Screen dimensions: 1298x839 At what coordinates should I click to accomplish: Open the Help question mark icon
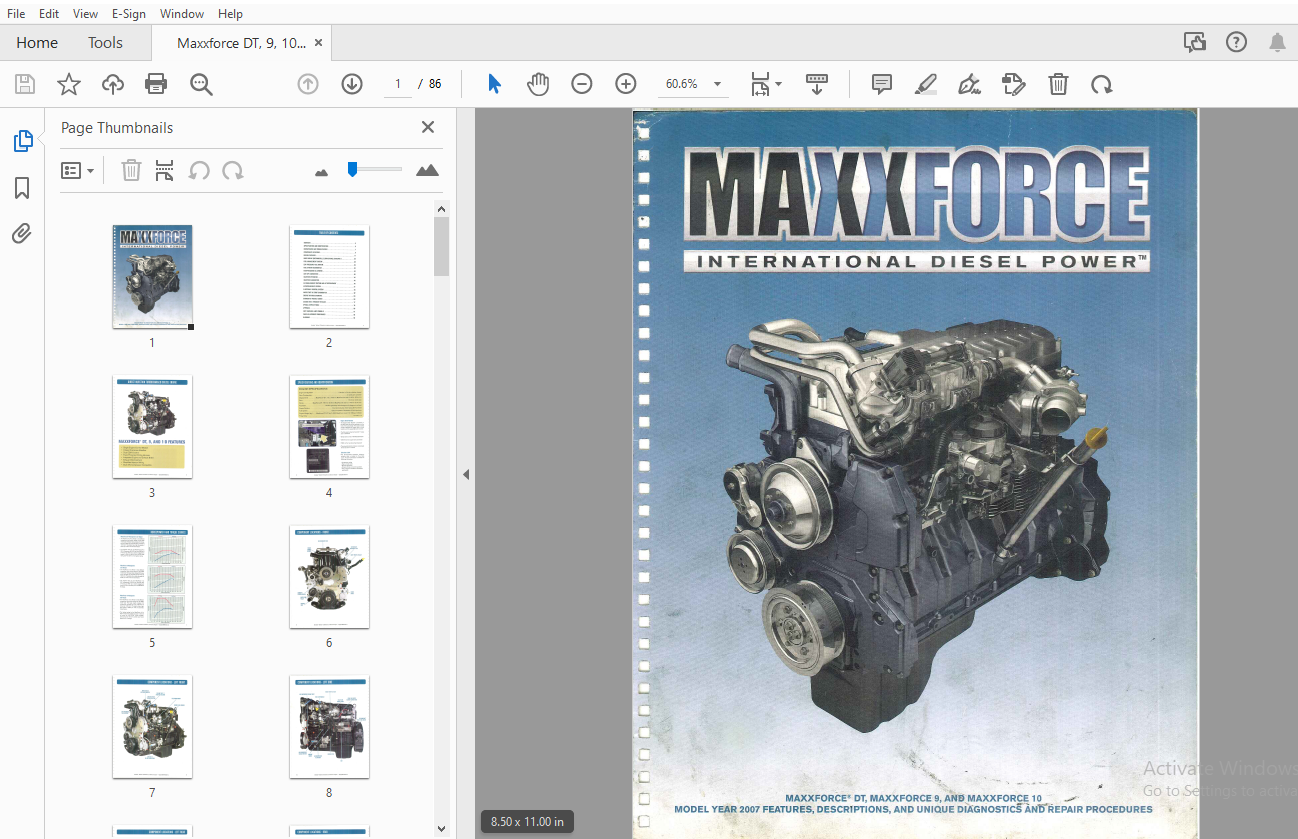[x=1237, y=42]
